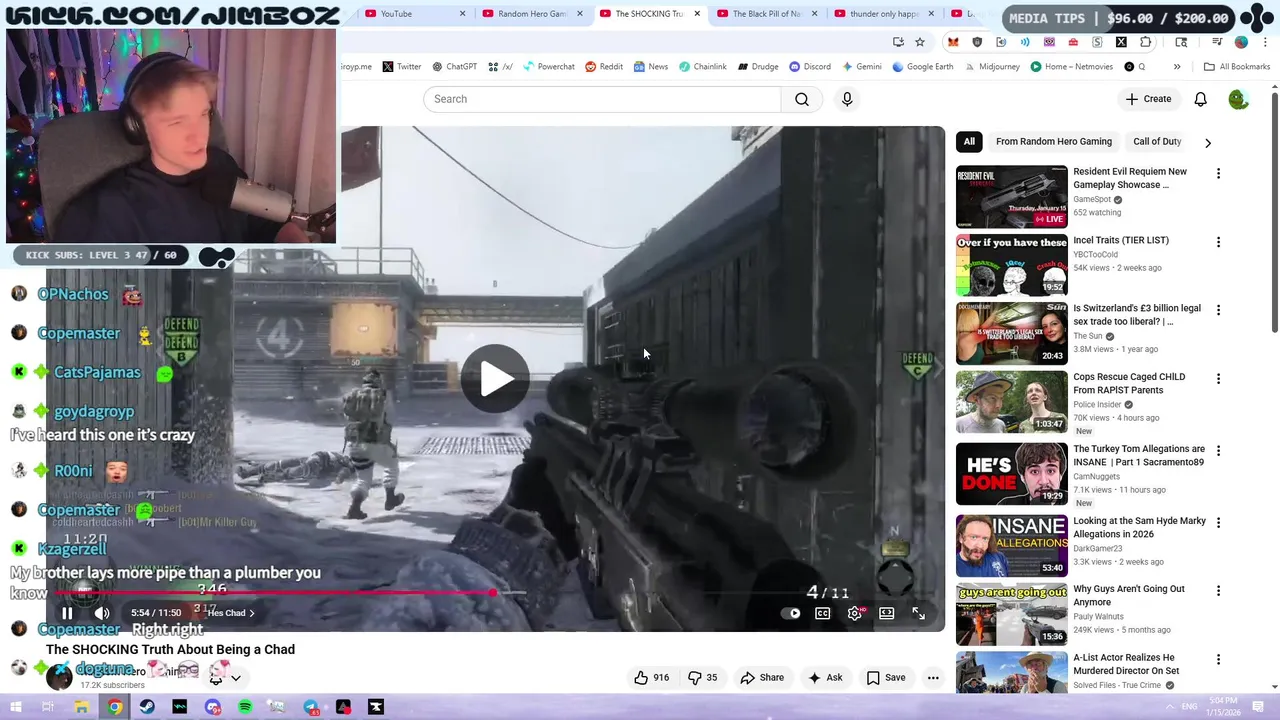Enter fullscreen mode in the player

[918, 613]
